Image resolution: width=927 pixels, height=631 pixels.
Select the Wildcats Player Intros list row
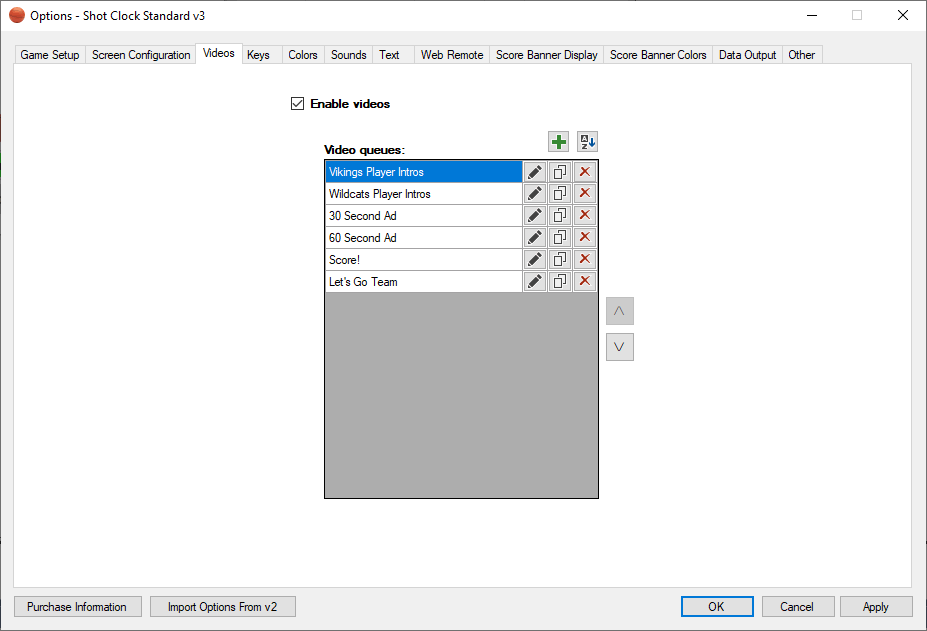(423, 194)
